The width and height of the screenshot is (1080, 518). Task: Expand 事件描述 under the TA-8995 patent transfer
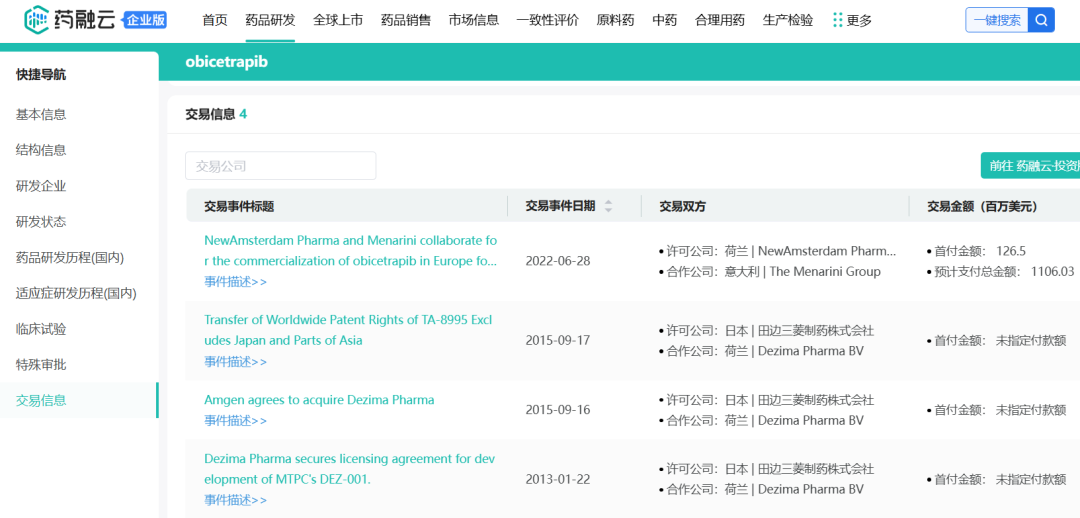pos(235,361)
